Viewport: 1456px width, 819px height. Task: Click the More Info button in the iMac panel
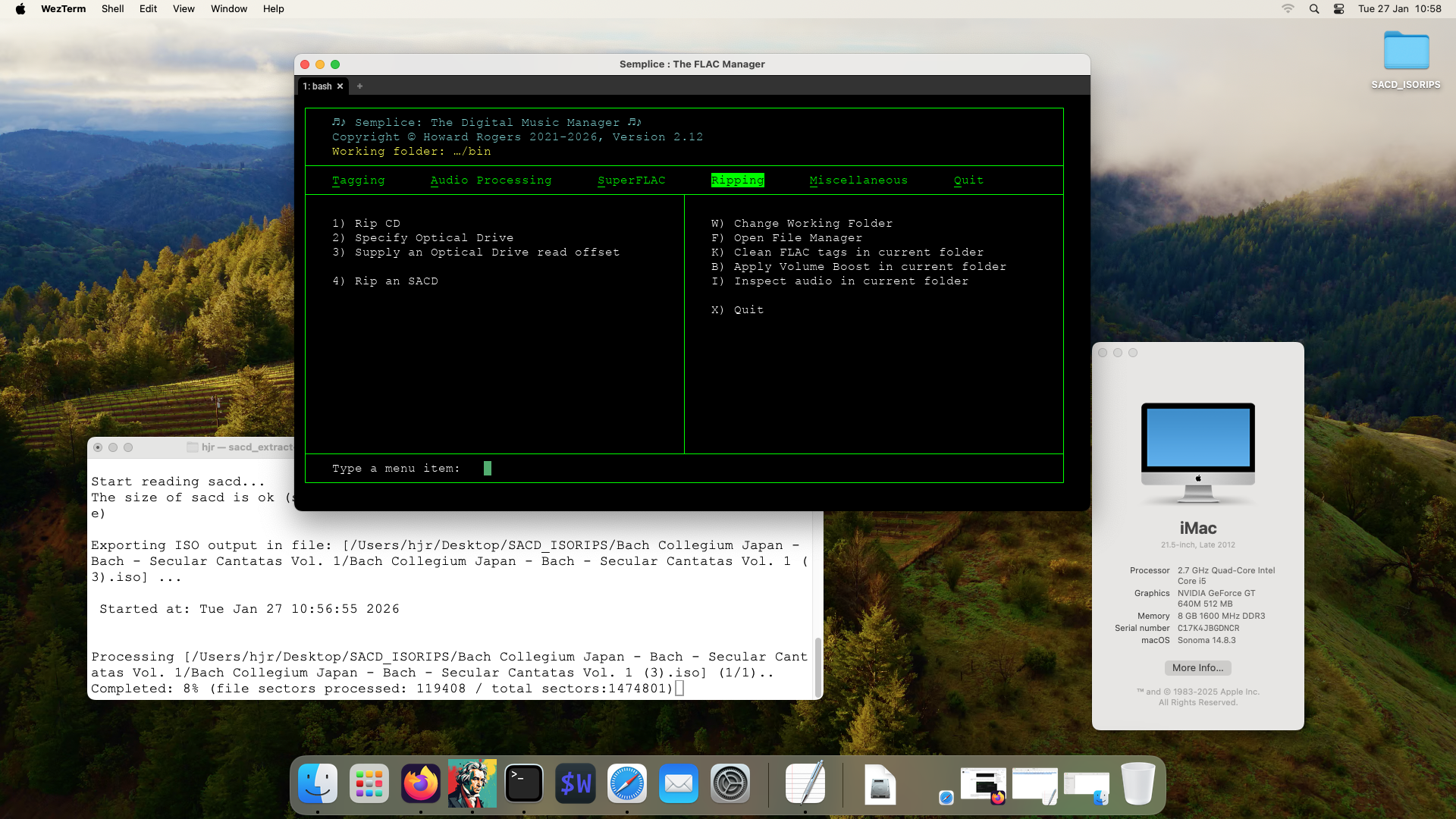click(1197, 667)
